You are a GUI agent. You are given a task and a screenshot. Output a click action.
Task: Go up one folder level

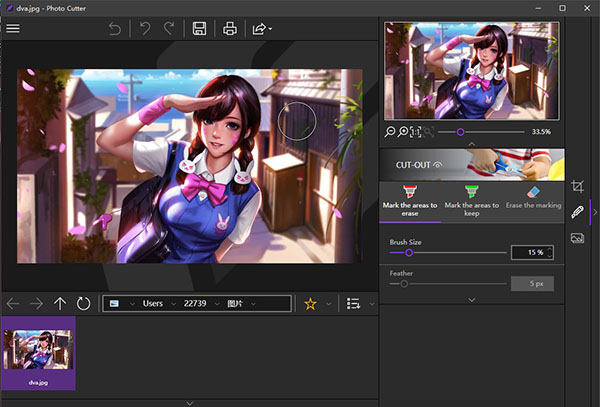60,304
